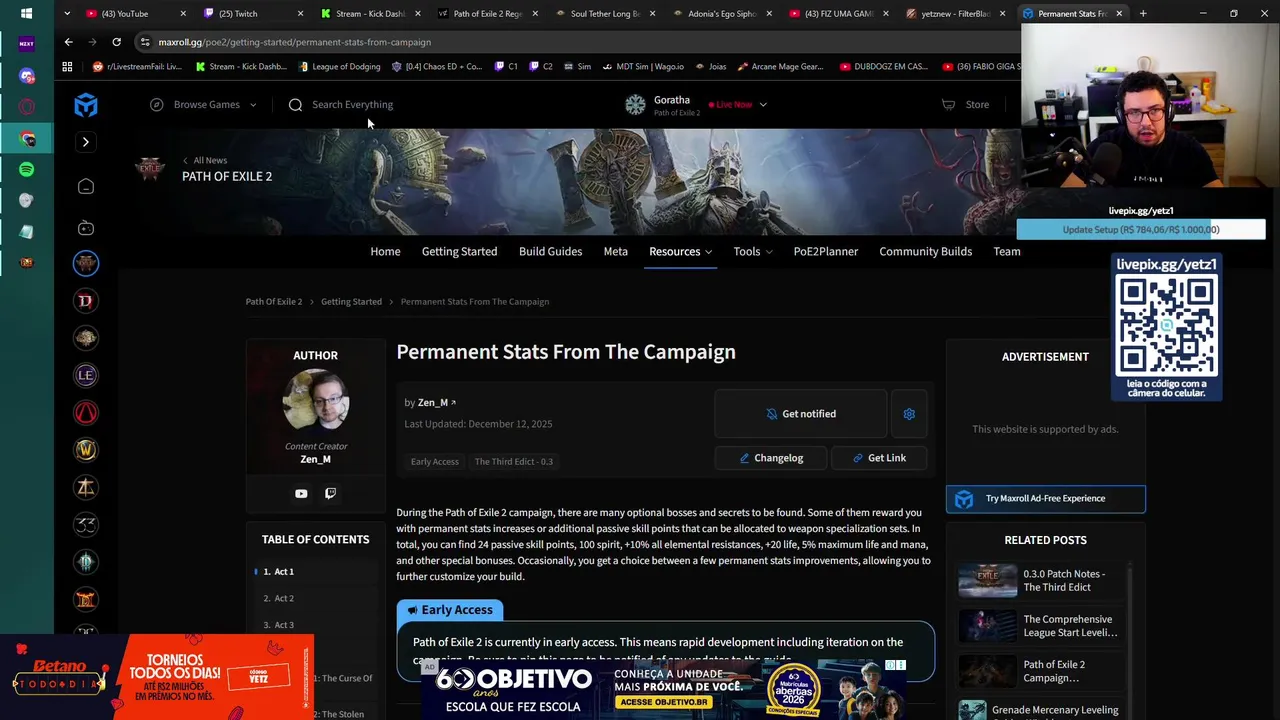Select the Diablo III sidebar icon
Screen dimensions: 1280x720
point(86,562)
